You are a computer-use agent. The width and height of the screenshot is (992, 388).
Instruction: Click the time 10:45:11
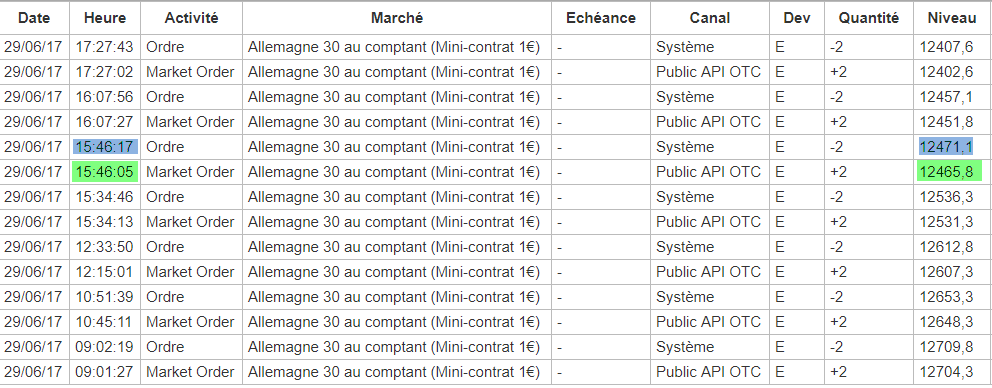click(x=103, y=322)
